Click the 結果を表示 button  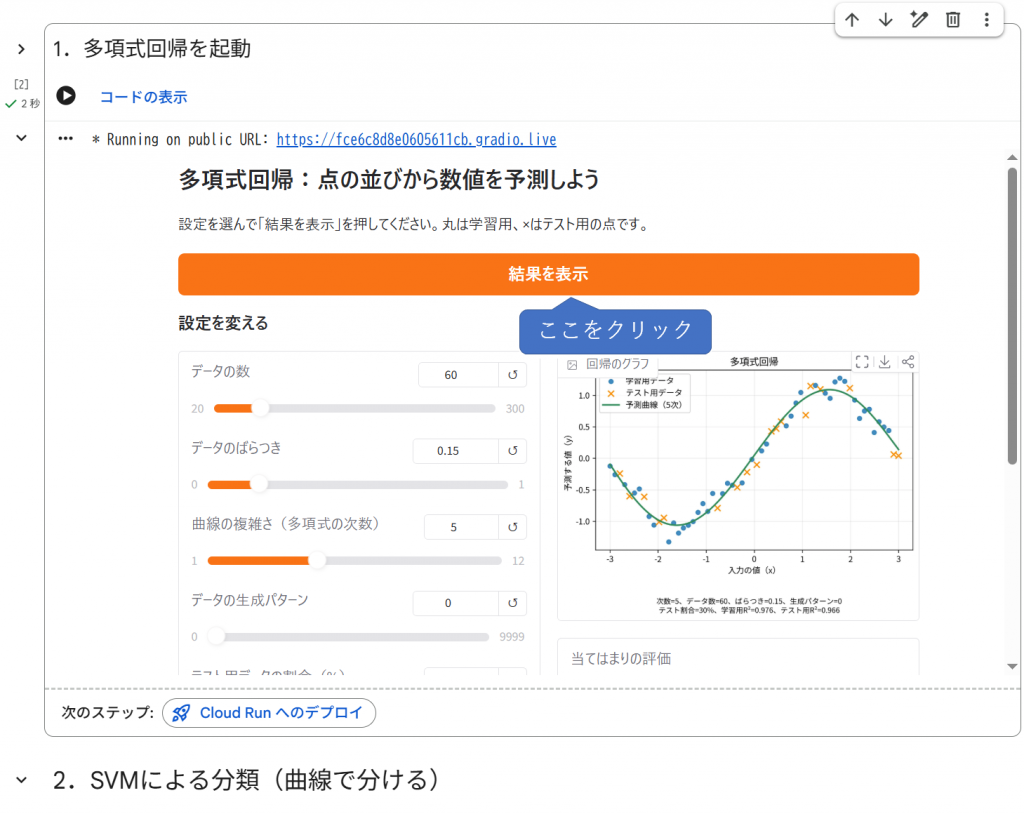549,274
